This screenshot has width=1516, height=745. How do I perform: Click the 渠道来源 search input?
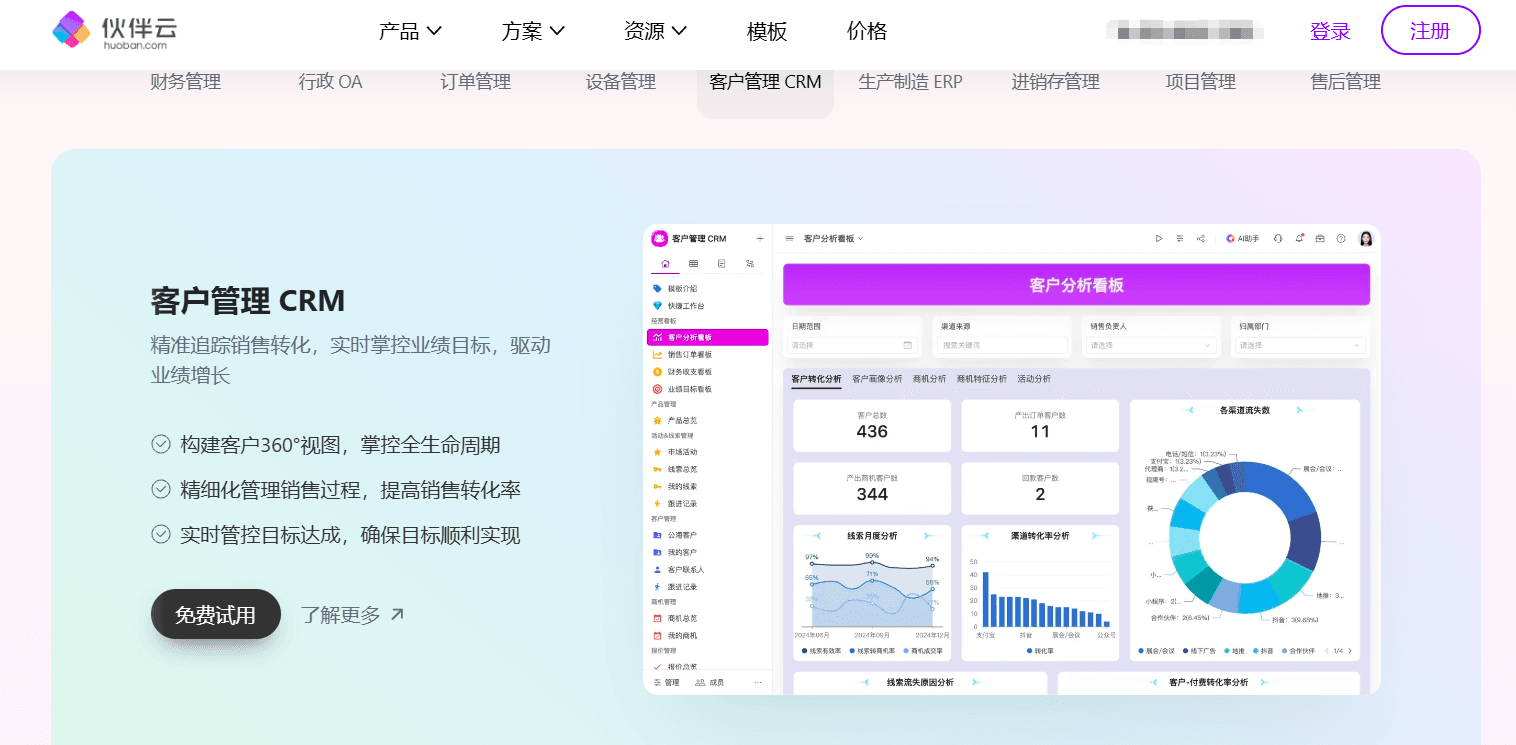(1002, 345)
